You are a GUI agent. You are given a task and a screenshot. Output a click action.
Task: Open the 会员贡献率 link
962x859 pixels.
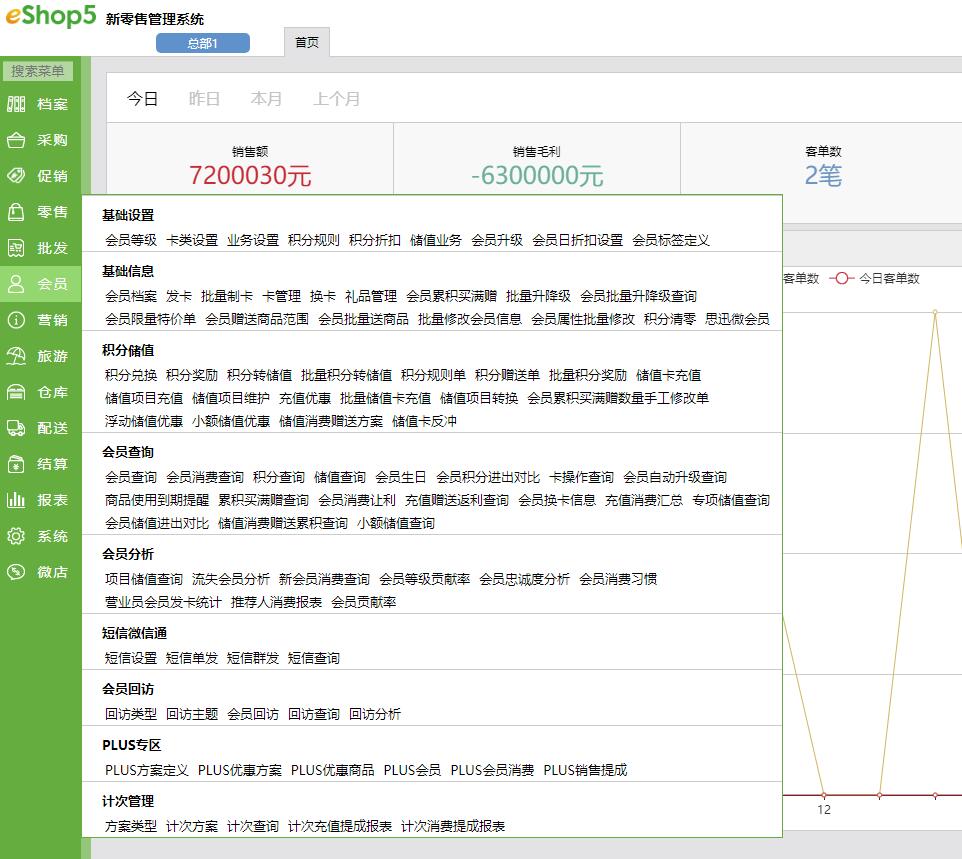coord(363,603)
